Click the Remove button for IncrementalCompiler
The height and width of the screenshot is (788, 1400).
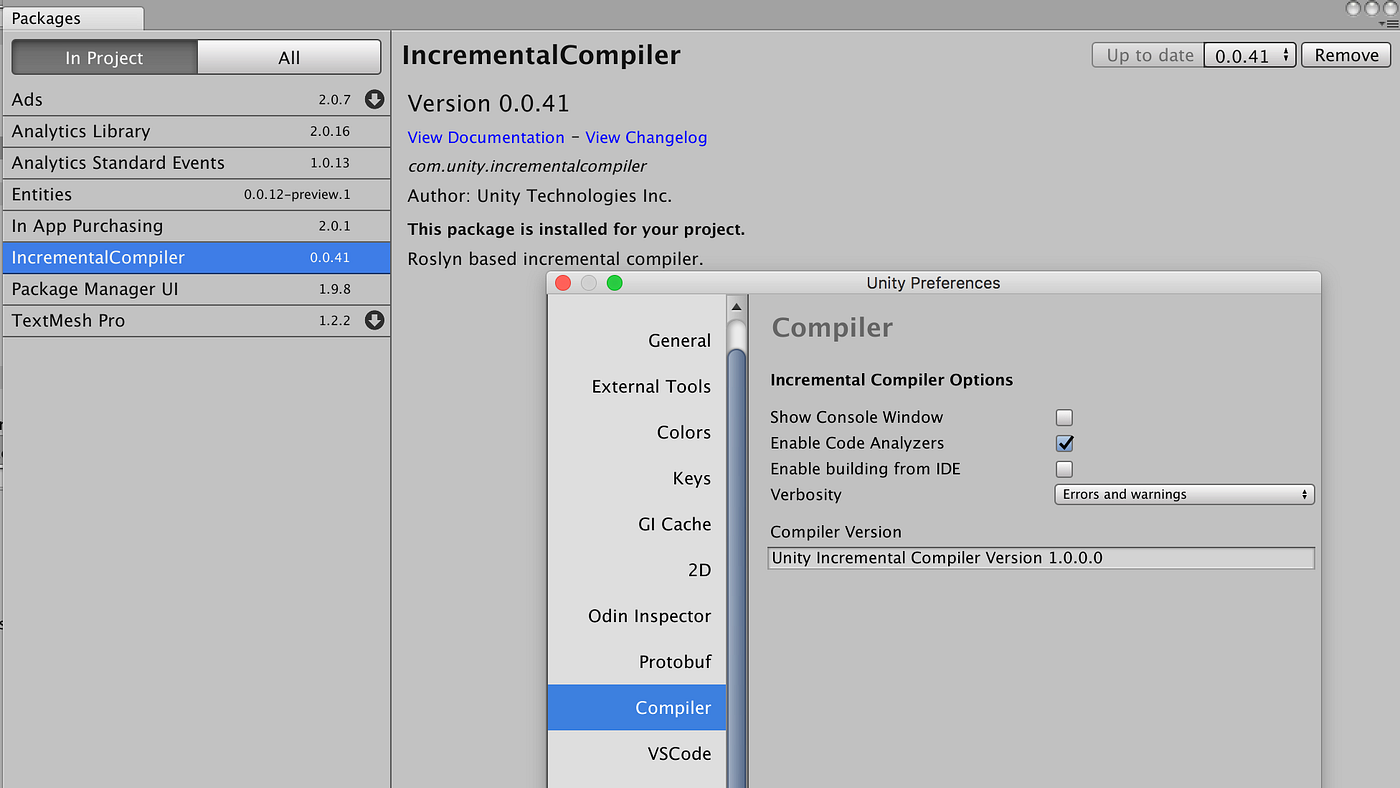click(x=1345, y=55)
